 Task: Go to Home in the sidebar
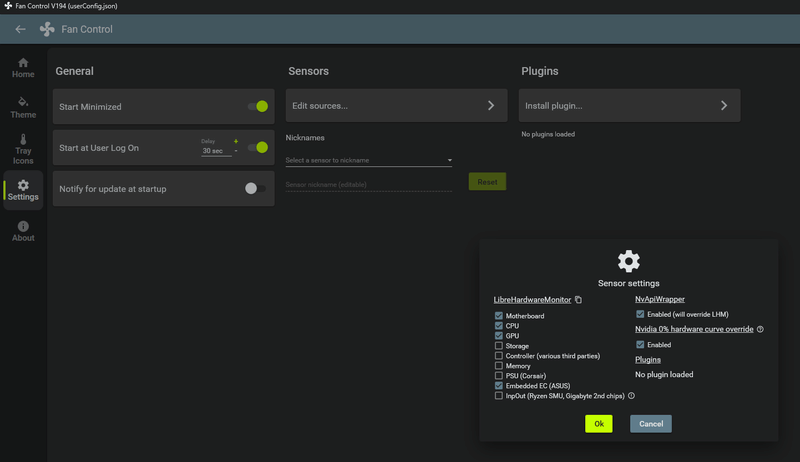coord(23,68)
